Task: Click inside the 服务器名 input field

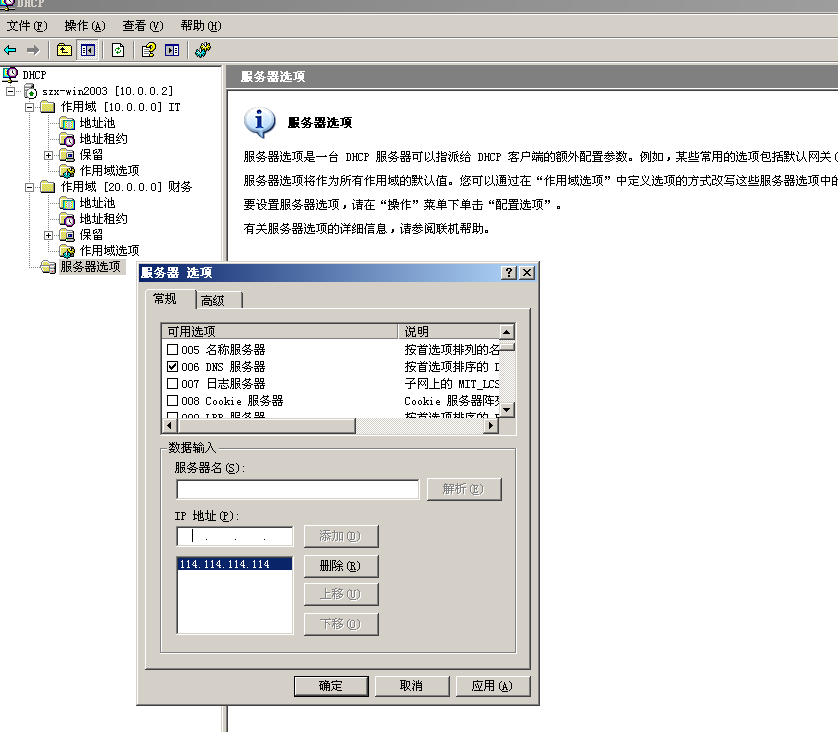Action: point(295,488)
